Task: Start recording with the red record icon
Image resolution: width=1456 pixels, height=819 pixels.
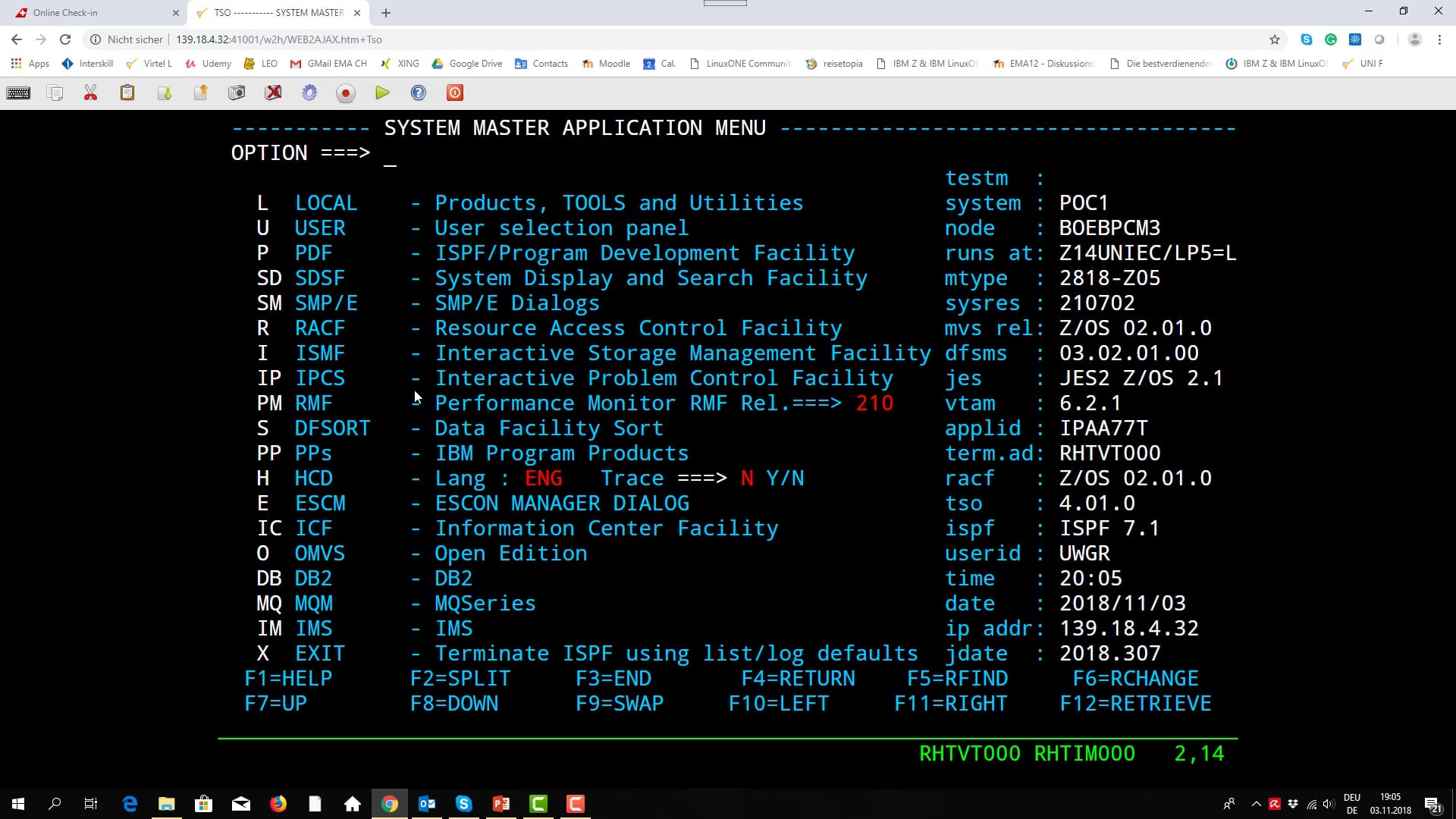Action: (x=346, y=93)
